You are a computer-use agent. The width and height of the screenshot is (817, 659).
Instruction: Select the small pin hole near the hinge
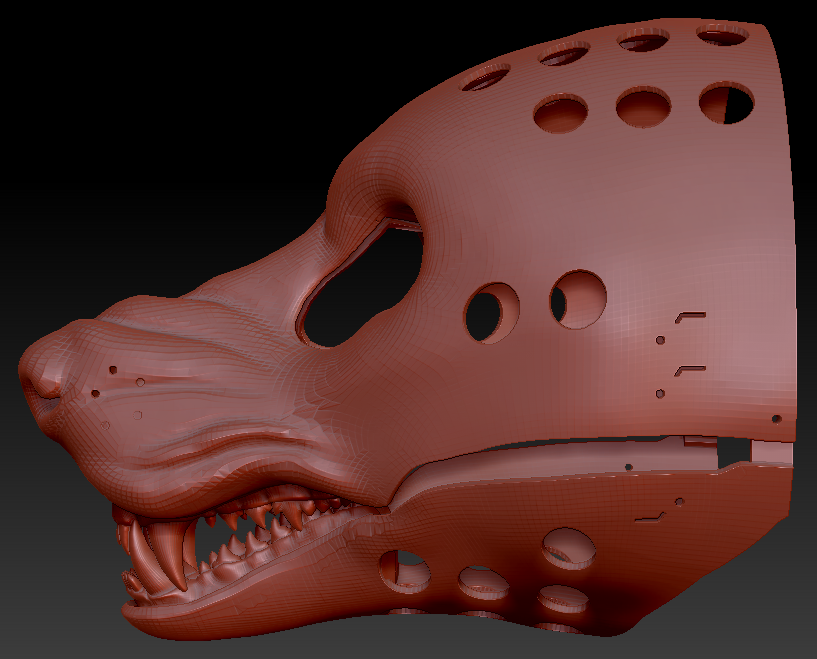pos(660,341)
